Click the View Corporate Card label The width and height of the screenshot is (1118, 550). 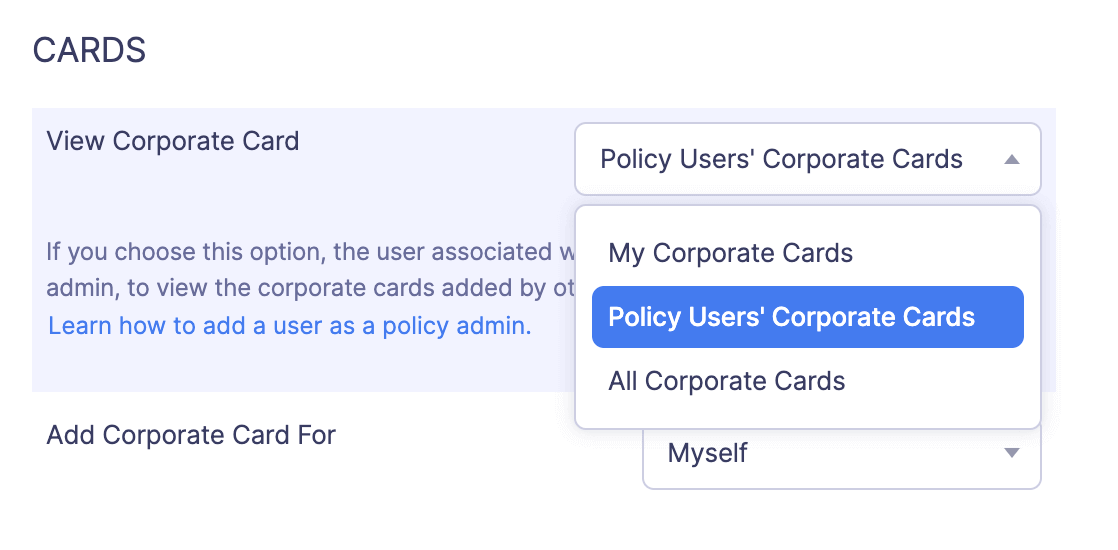[x=173, y=141]
